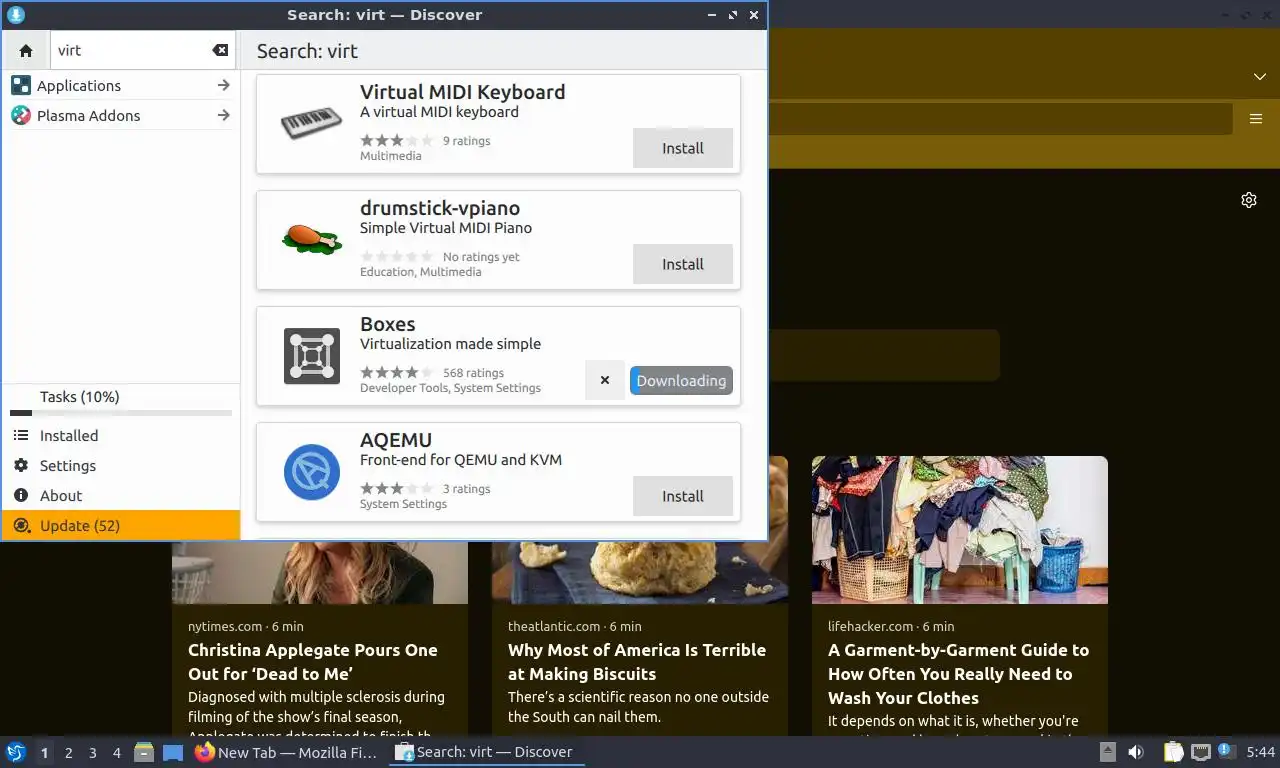Open the Virtual MIDI Keyboard app icon
1280x768 pixels.
point(311,124)
